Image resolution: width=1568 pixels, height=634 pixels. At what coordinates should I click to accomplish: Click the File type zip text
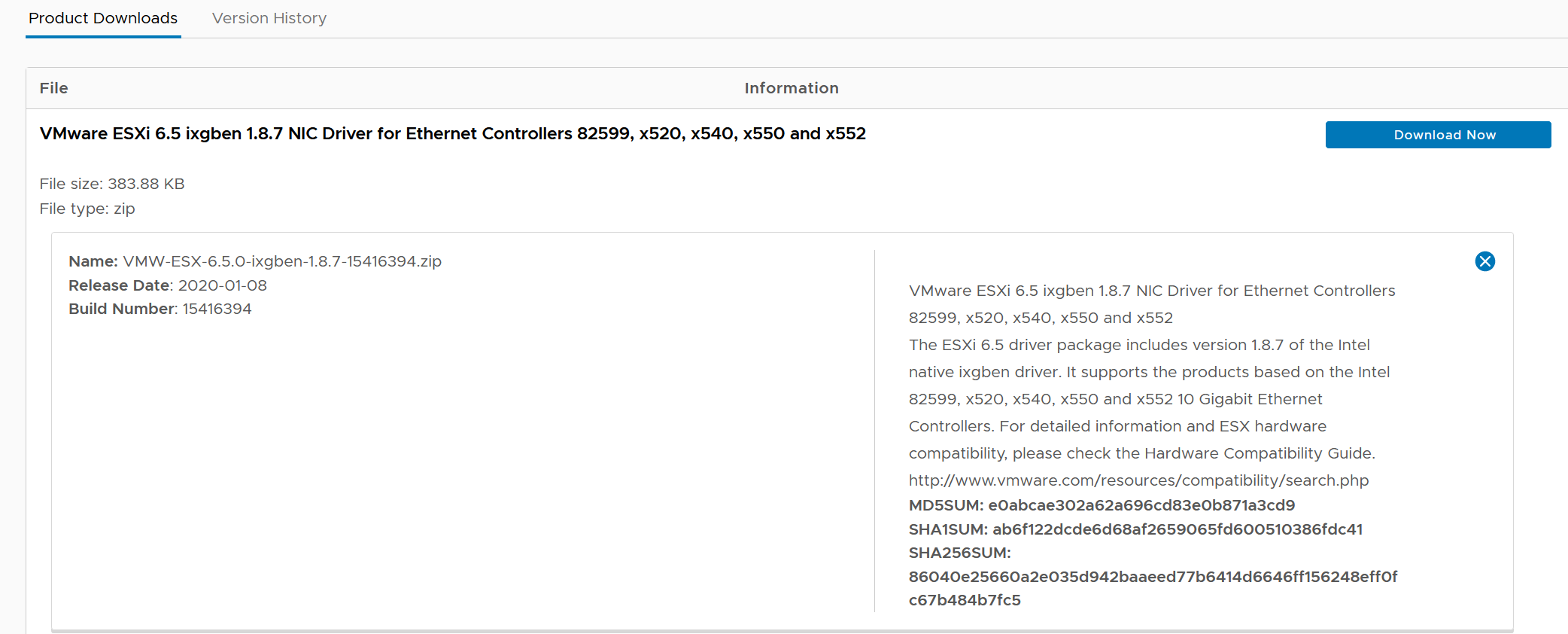87,209
